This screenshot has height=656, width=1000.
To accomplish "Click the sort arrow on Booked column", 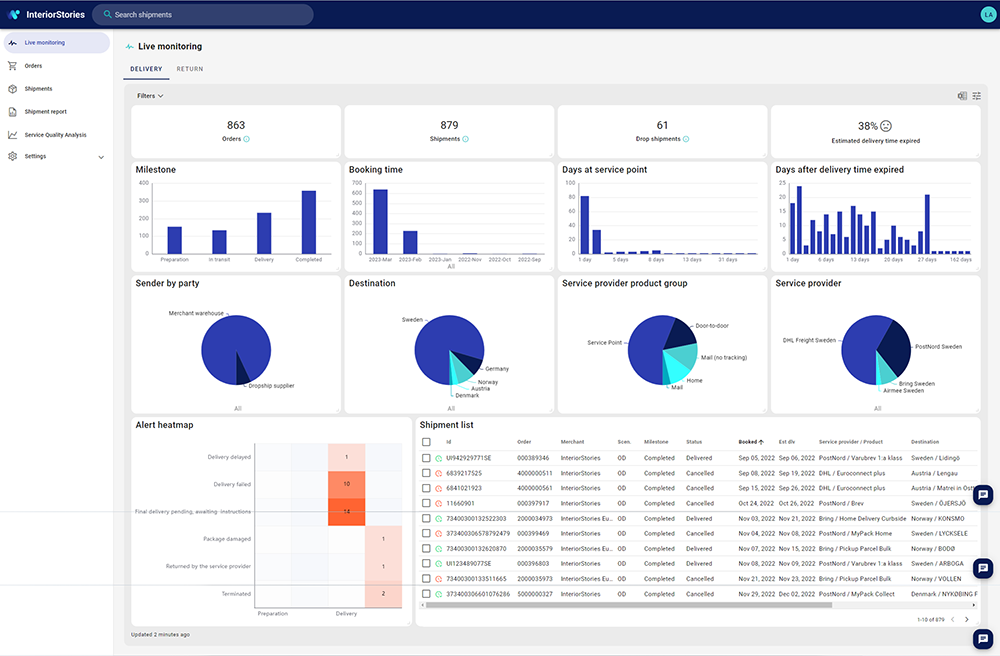I will click(x=761, y=442).
